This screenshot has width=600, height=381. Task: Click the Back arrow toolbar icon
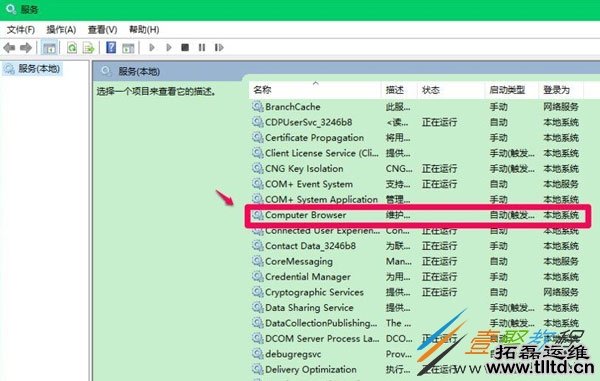(x=9, y=48)
